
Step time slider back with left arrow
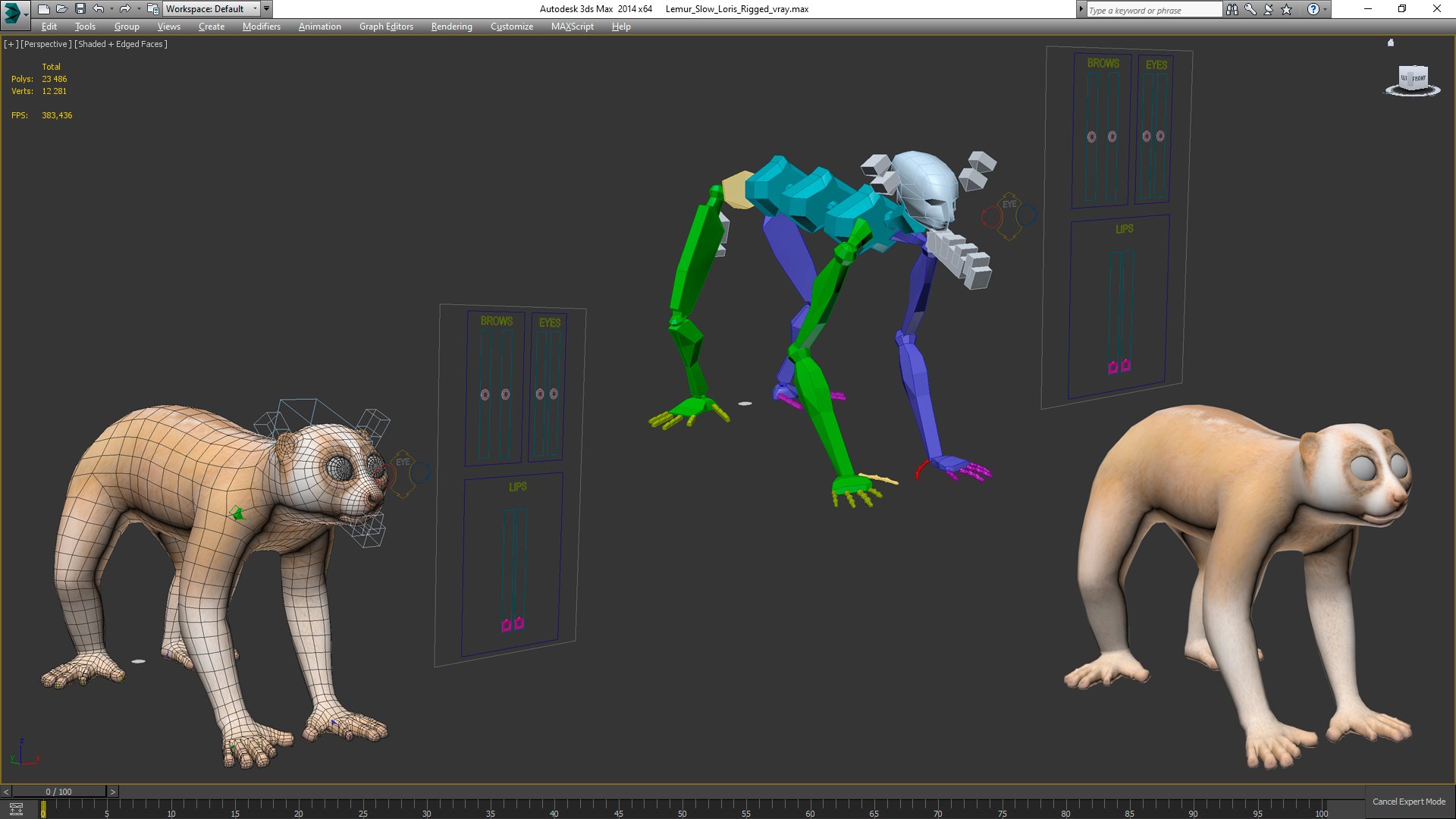point(6,792)
